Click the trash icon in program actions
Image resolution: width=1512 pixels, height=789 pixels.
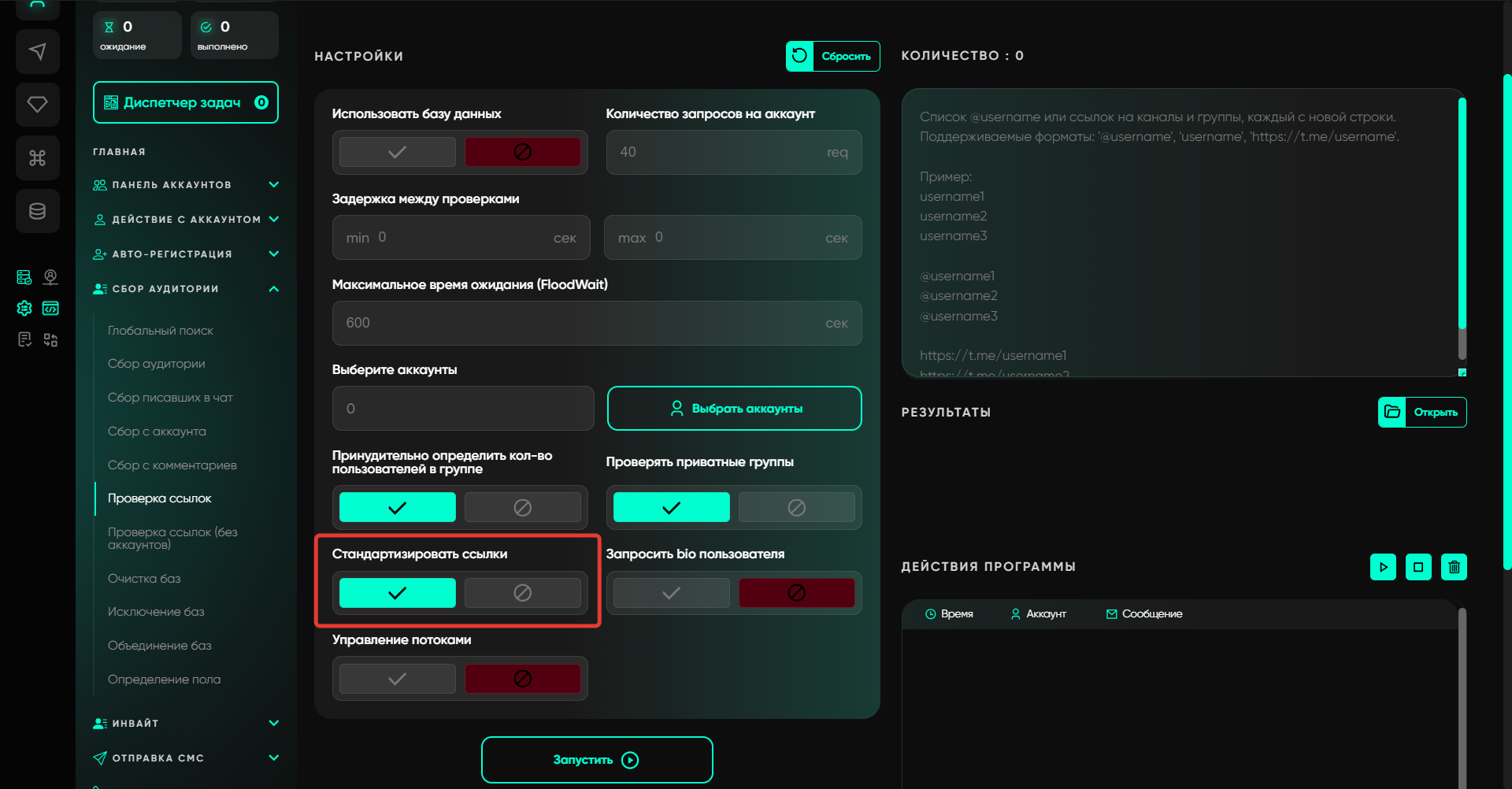(1454, 567)
